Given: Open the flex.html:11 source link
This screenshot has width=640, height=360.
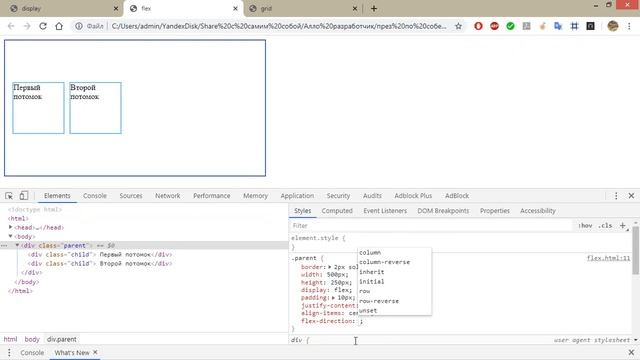Looking at the screenshot, I should [608, 258].
